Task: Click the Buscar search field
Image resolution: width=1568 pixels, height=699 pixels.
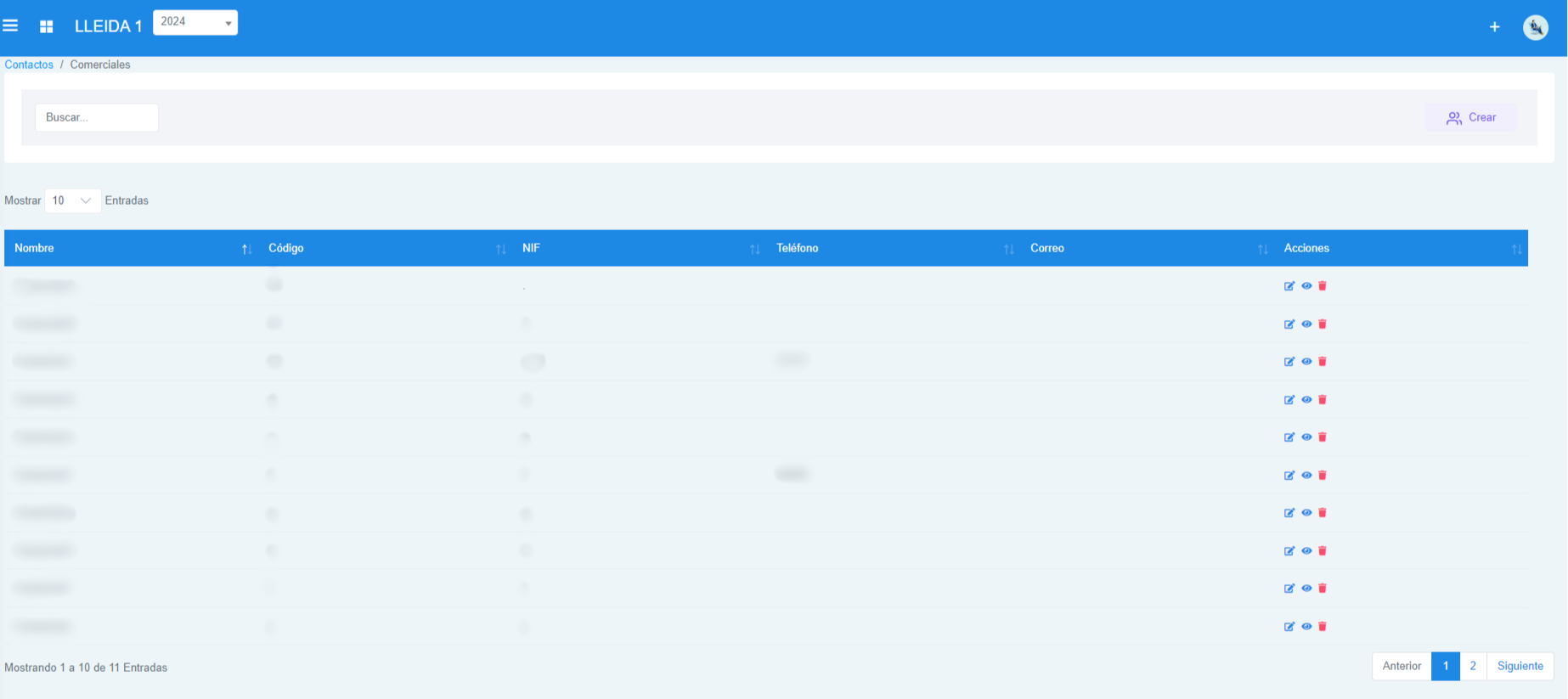Action: point(97,118)
